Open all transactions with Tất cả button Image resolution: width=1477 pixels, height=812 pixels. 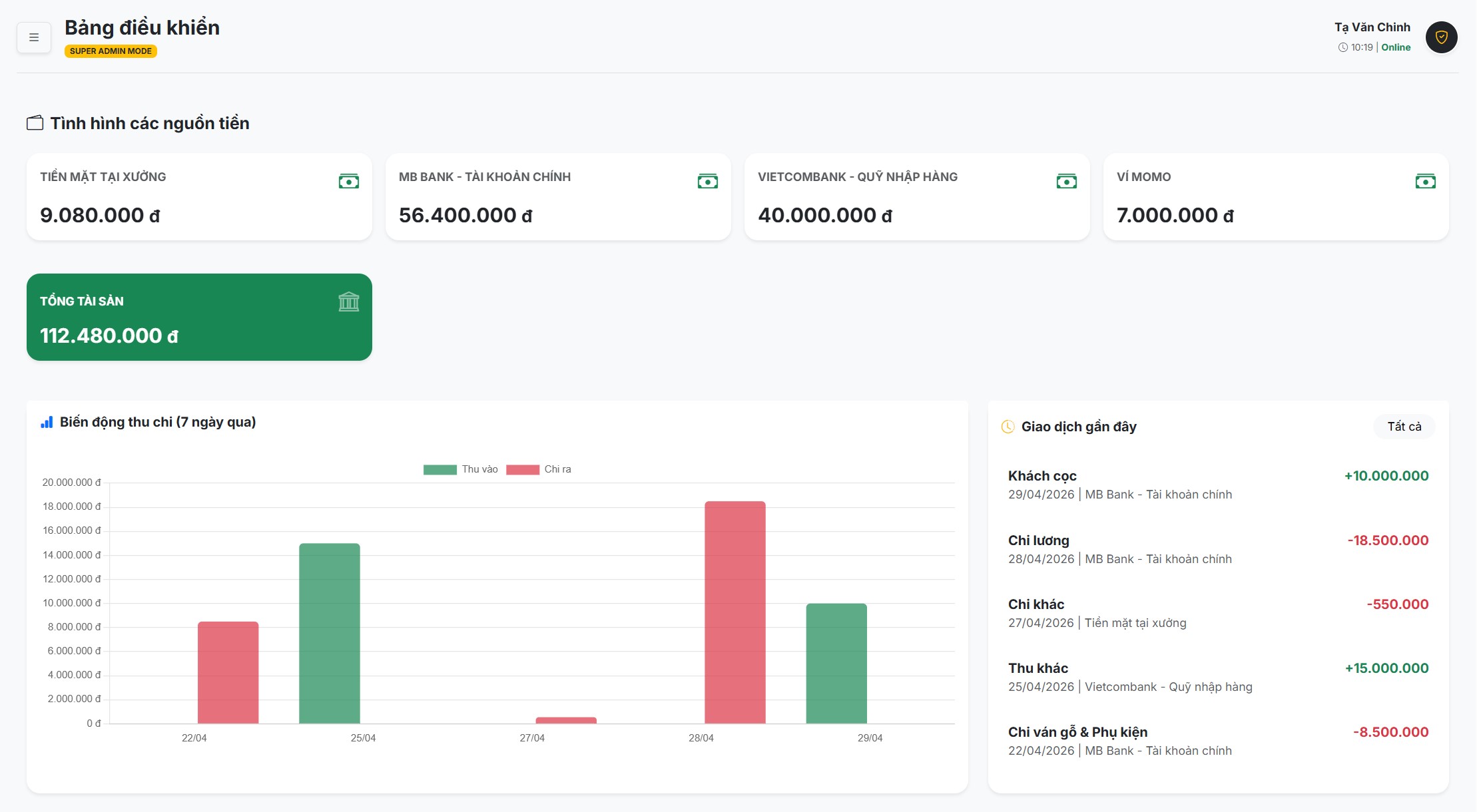[1404, 427]
